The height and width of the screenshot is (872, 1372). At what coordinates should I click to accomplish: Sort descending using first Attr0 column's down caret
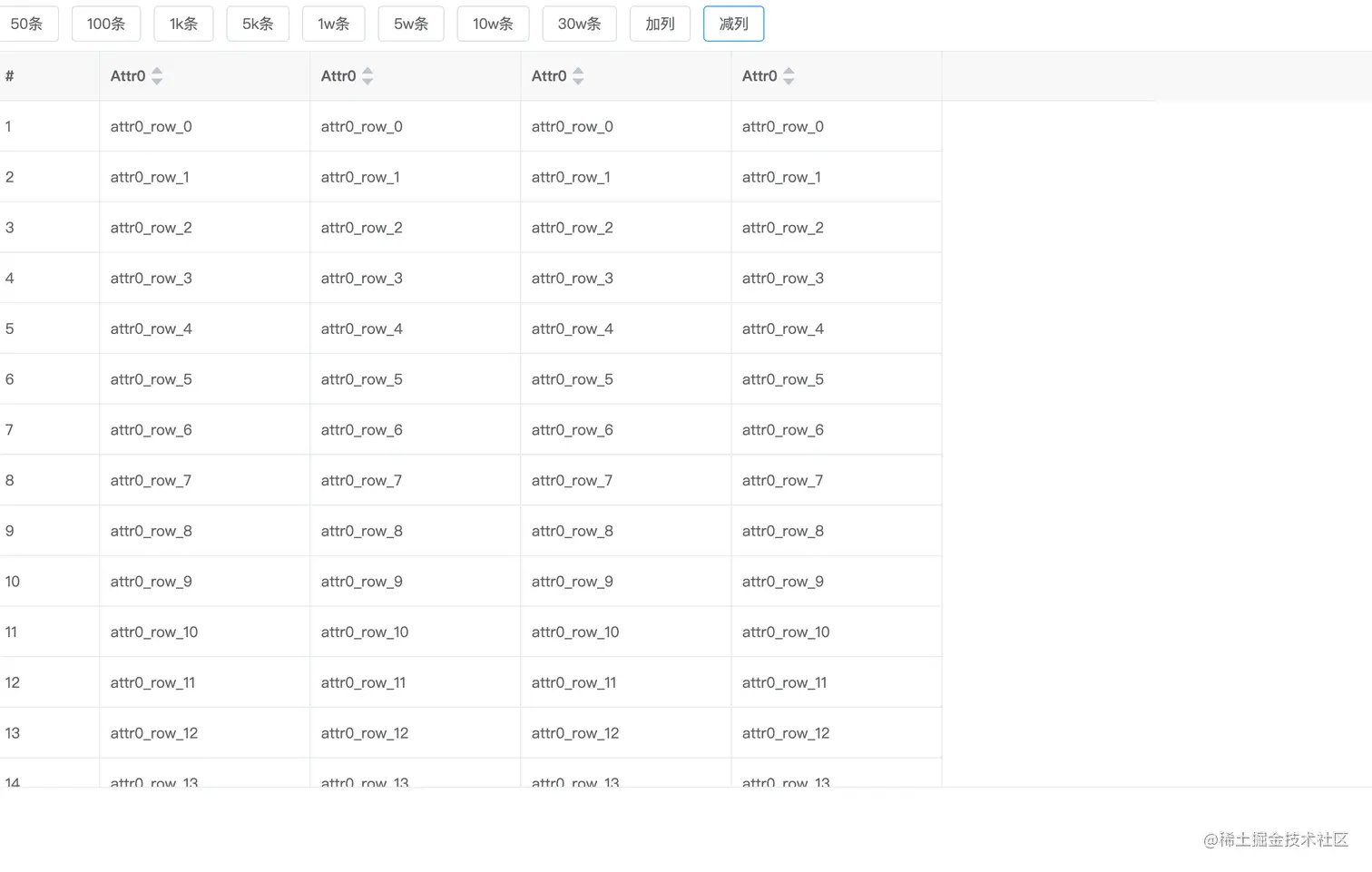[157, 82]
